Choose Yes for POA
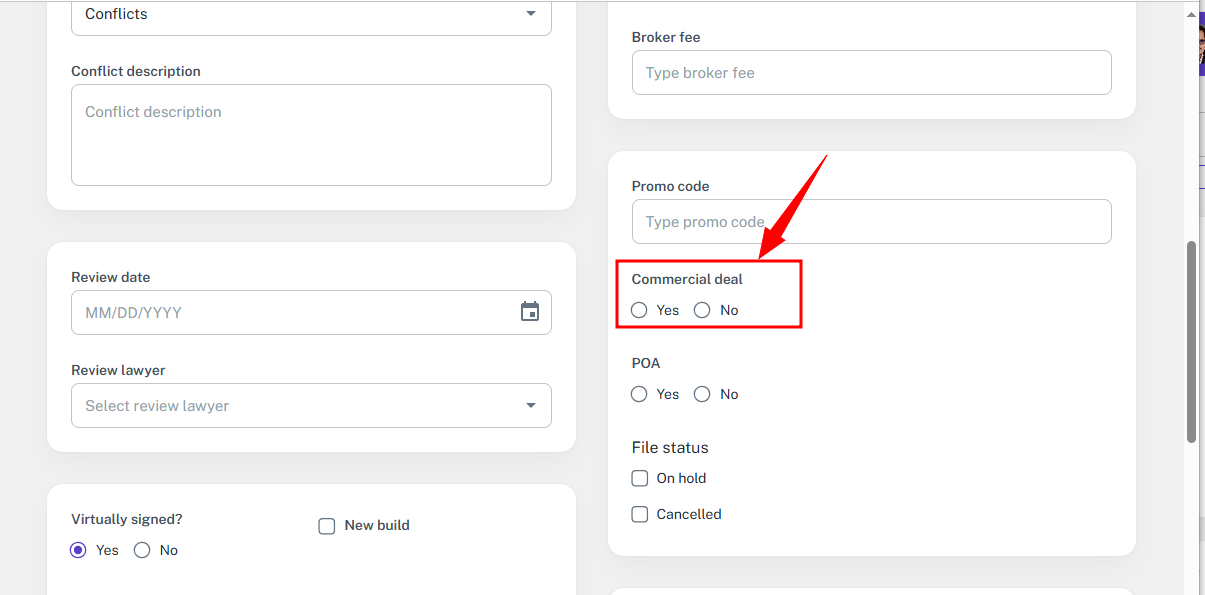 (640, 394)
